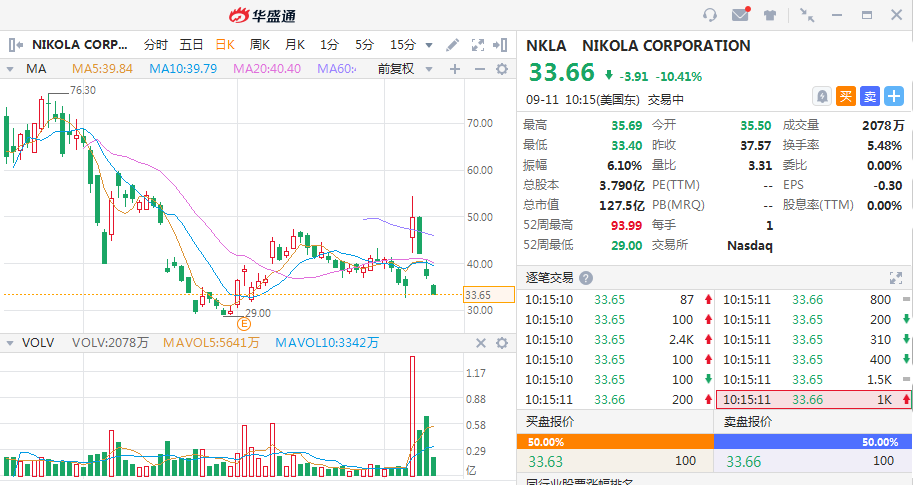913x485 pixels.
Task: Open help for tick-by-tick trades
Action: [x=586, y=278]
